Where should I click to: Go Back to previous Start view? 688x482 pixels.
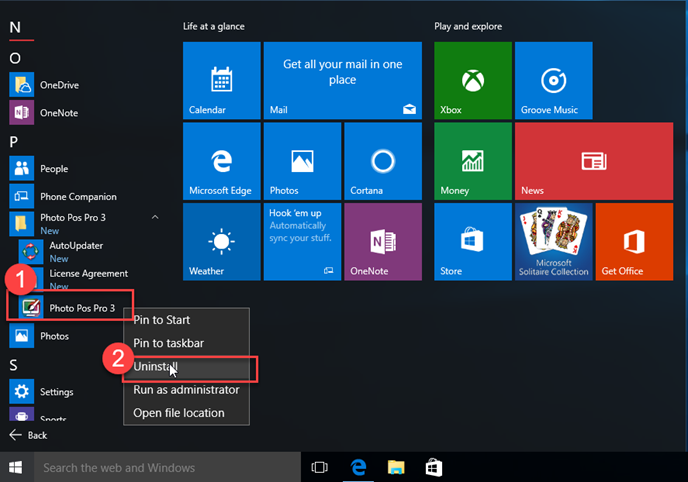[29, 435]
